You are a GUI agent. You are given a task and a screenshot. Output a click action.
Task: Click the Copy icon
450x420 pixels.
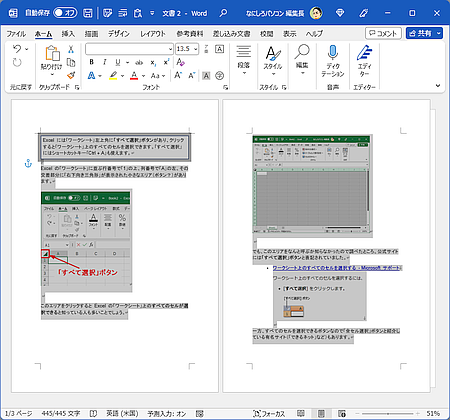(71, 62)
